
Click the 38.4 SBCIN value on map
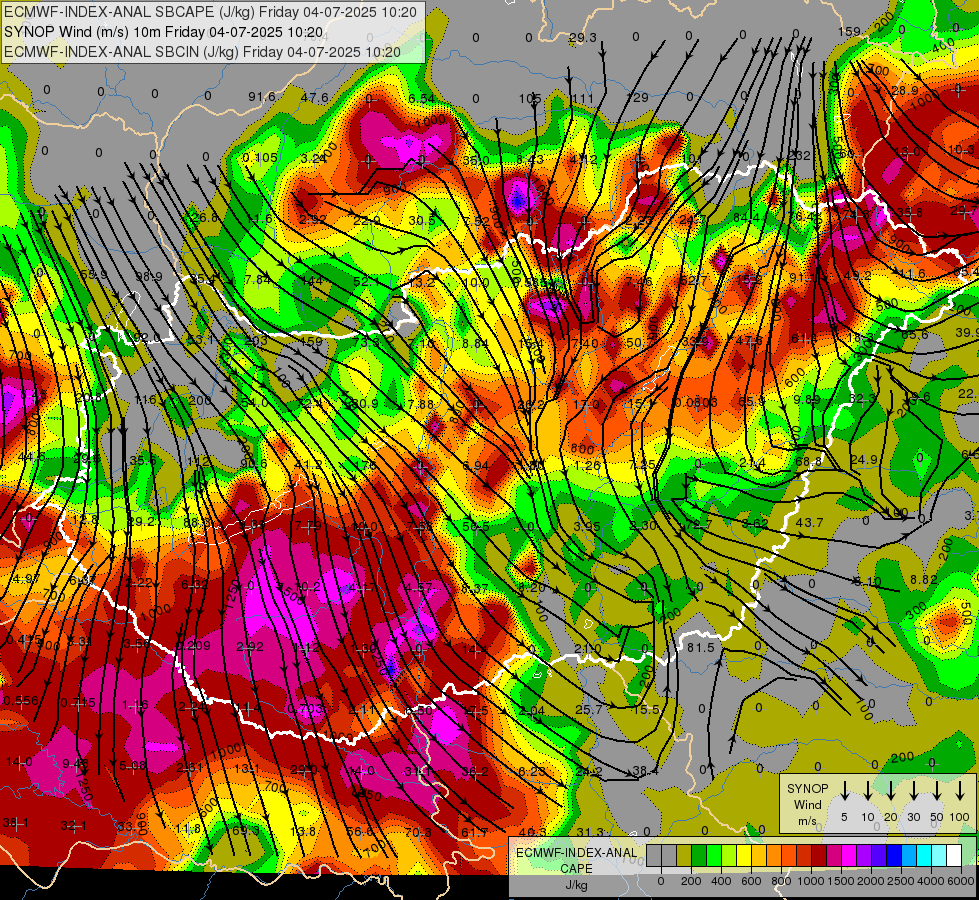(x=646, y=771)
